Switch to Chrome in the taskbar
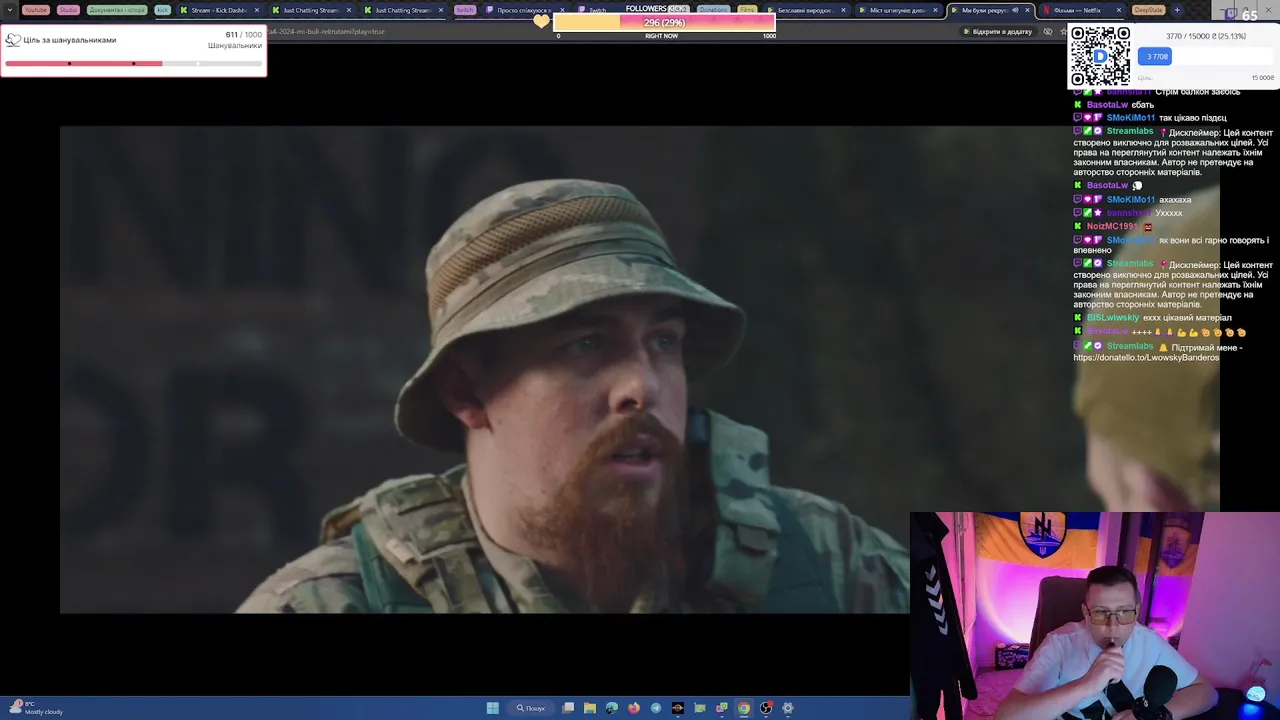Screen dimensions: 1280x720 pos(744,708)
